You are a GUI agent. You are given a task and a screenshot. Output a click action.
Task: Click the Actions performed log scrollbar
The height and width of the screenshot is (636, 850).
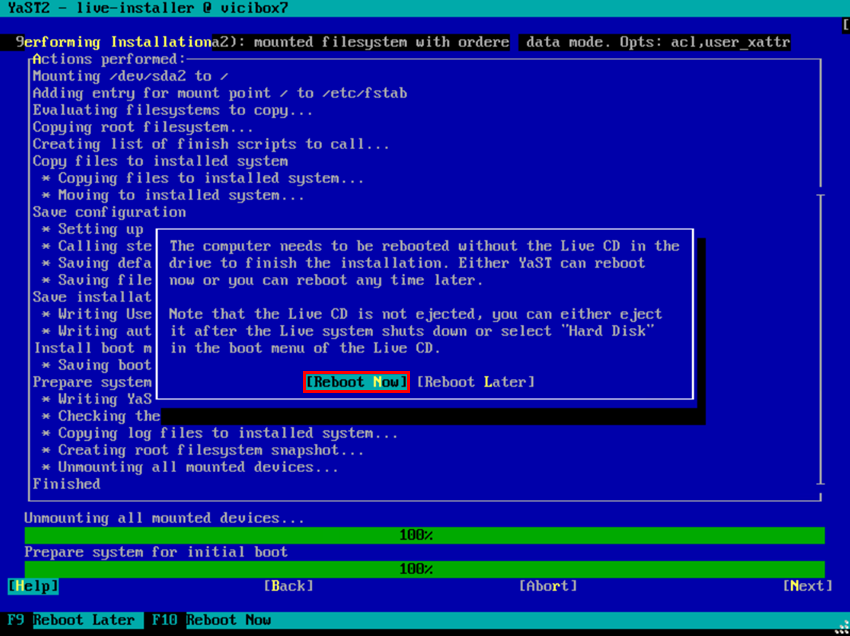point(820,340)
